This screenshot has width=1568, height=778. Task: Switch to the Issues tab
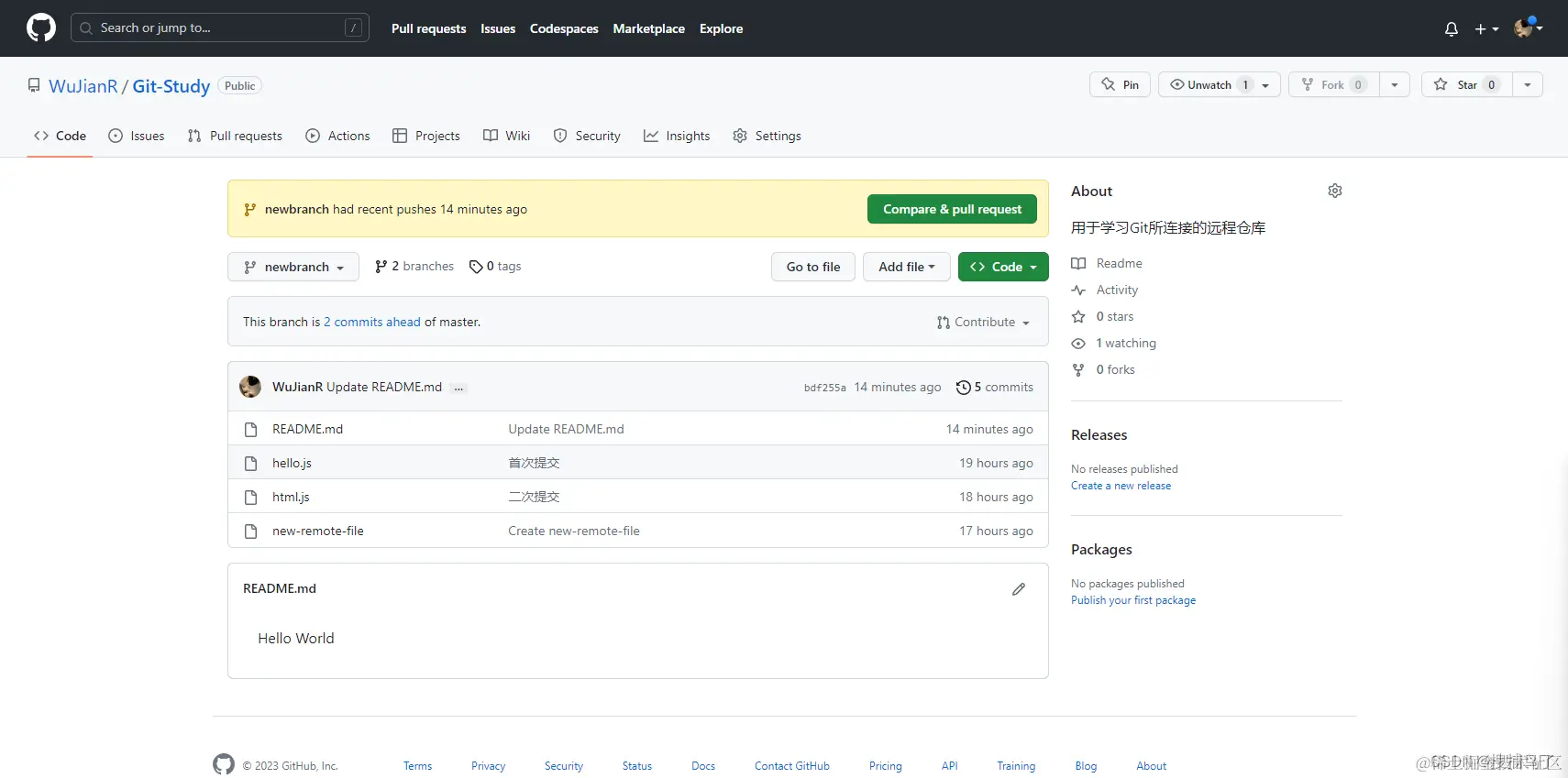click(137, 136)
